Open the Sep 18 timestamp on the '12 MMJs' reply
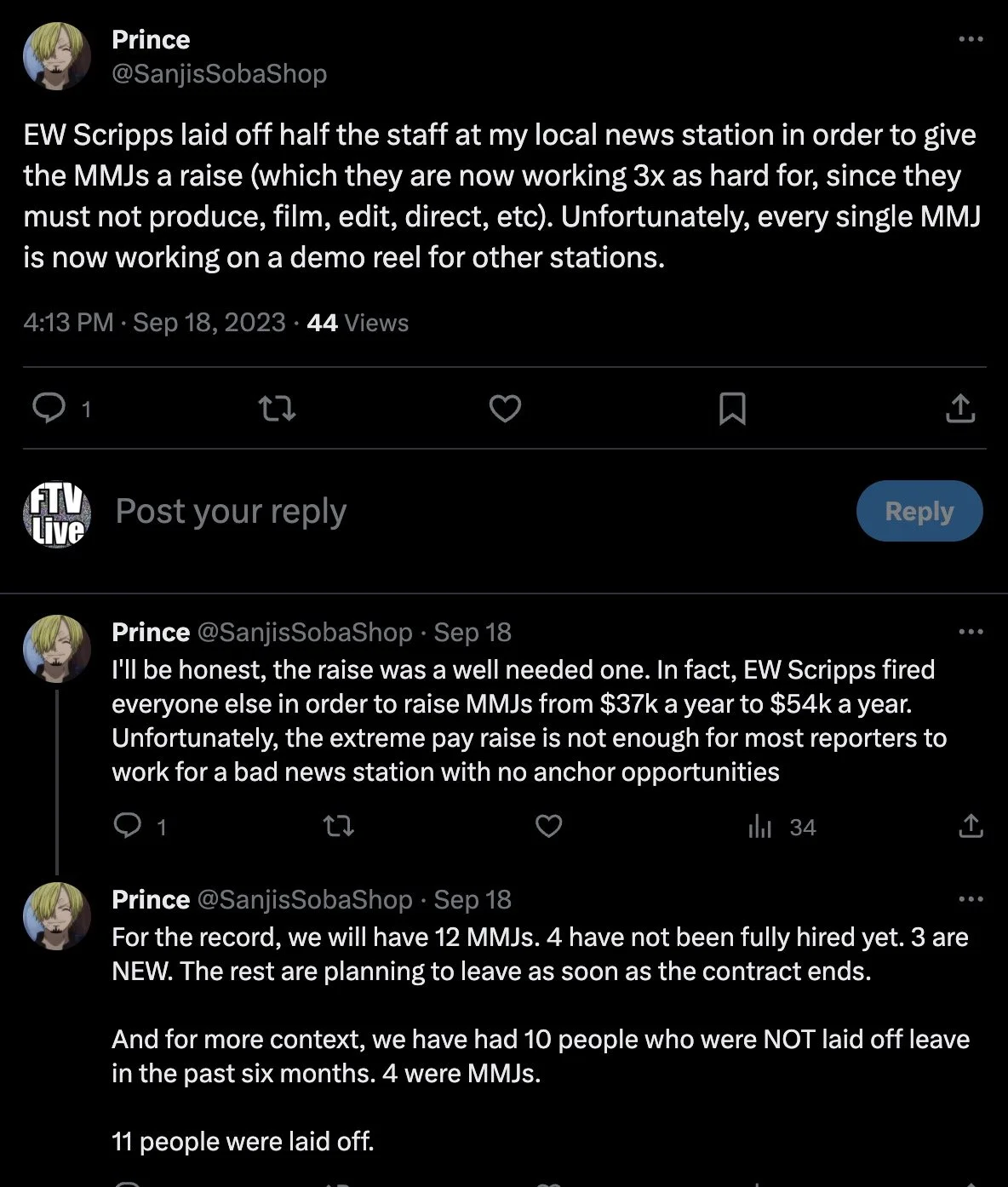The height and width of the screenshot is (1187, 1008). 472,899
